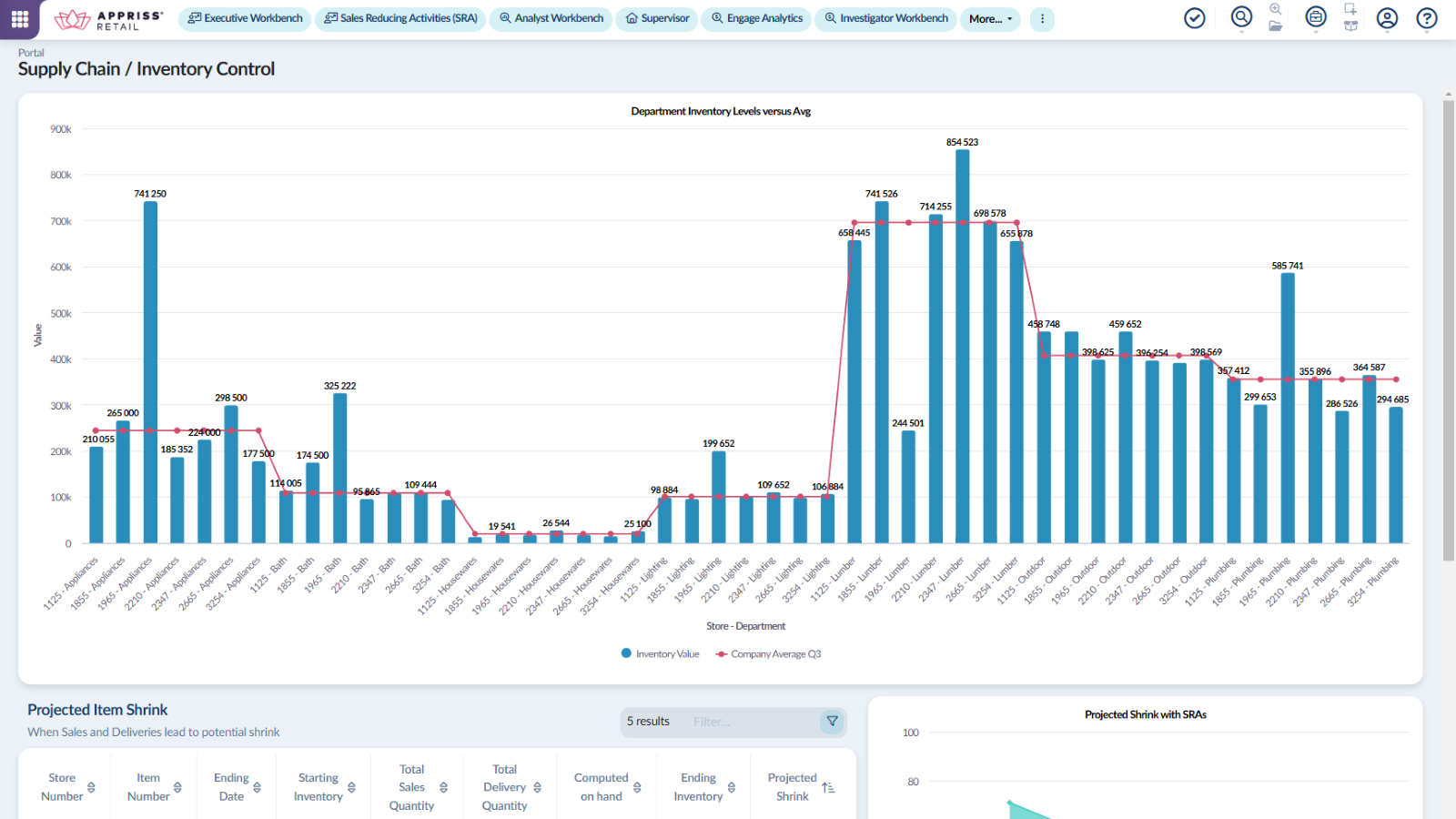Click the Appriss Retail logo

coord(109,20)
